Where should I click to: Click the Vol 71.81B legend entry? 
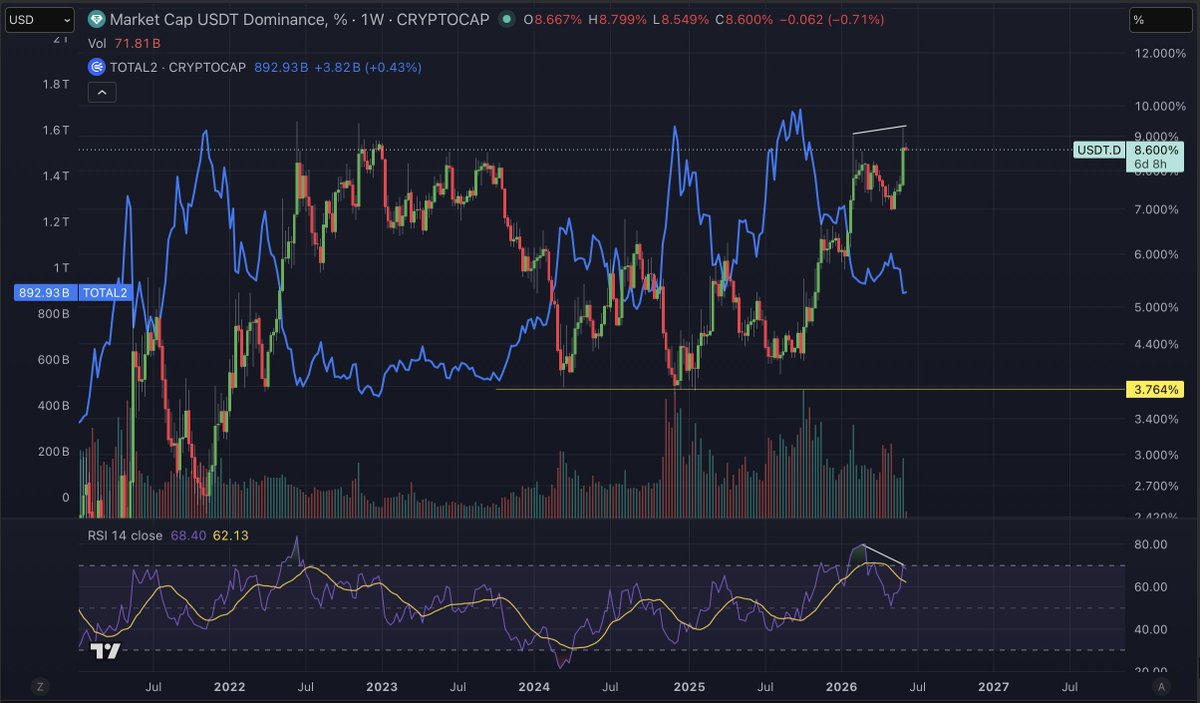click(x=125, y=44)
